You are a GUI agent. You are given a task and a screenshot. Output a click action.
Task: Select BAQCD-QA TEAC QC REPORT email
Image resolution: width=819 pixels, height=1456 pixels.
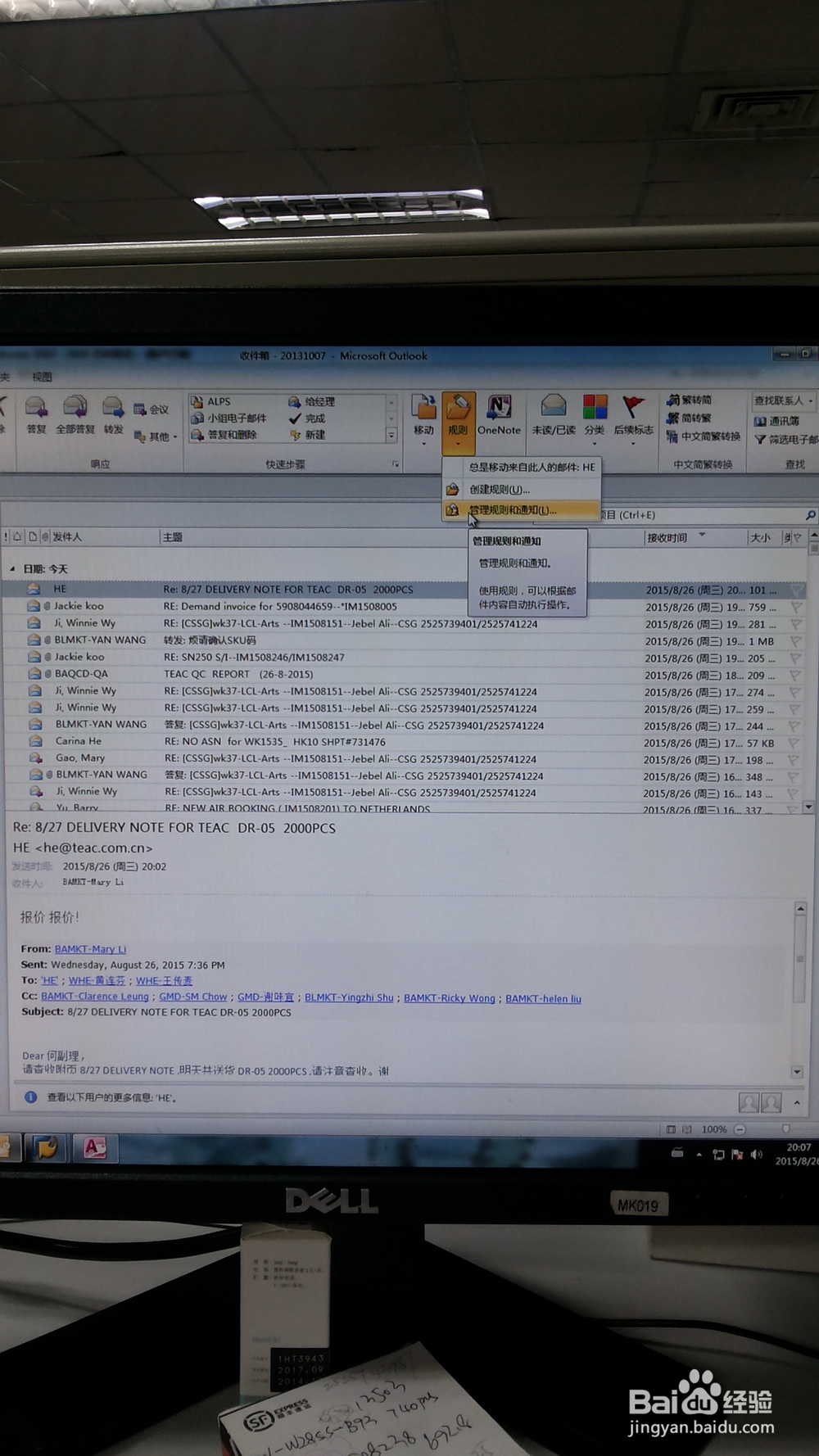click(401, 674)
